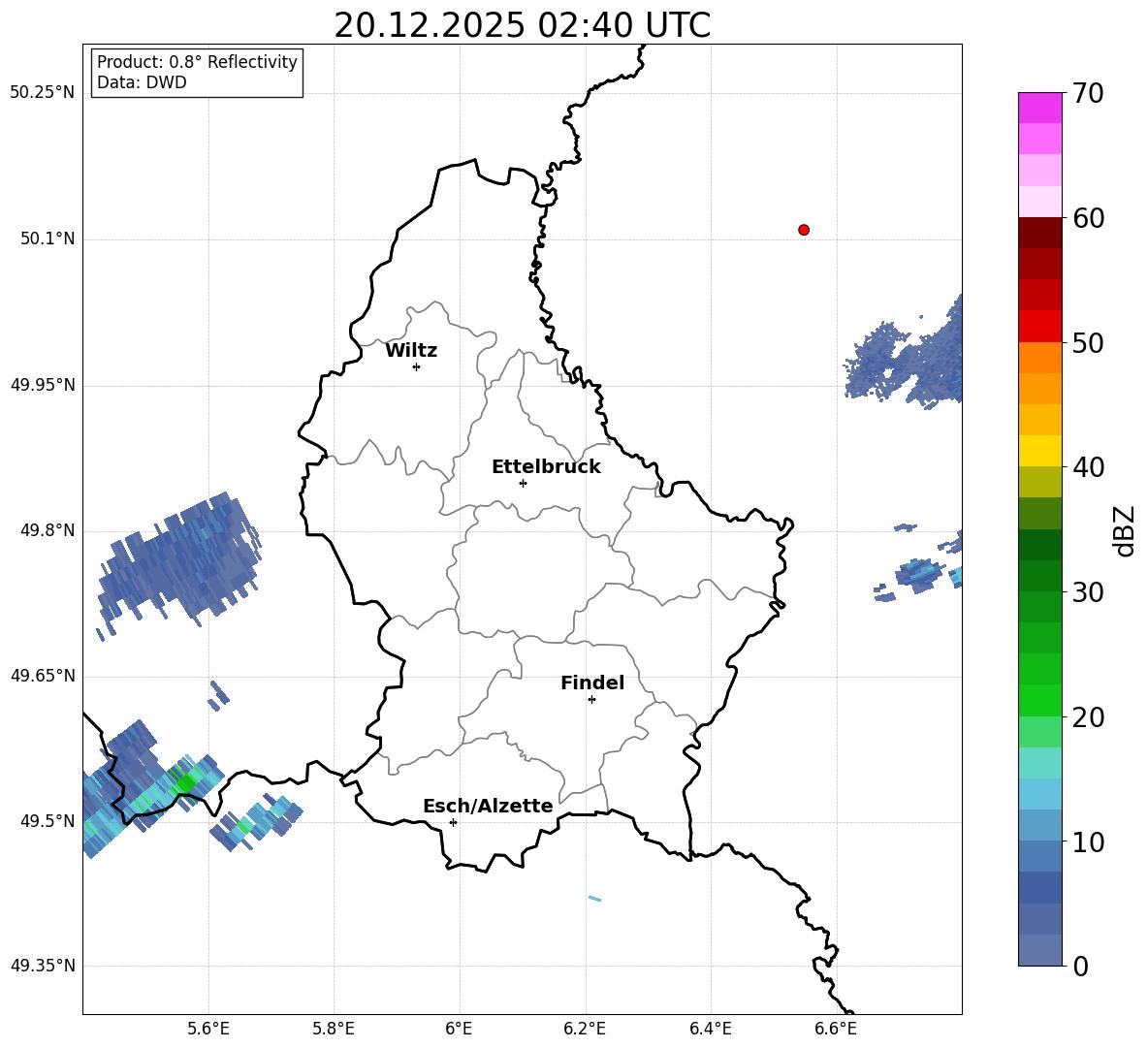Click the Esch/Alzette location cross marker
The width and height of the screenshot is (1148, 1048).
453,822
